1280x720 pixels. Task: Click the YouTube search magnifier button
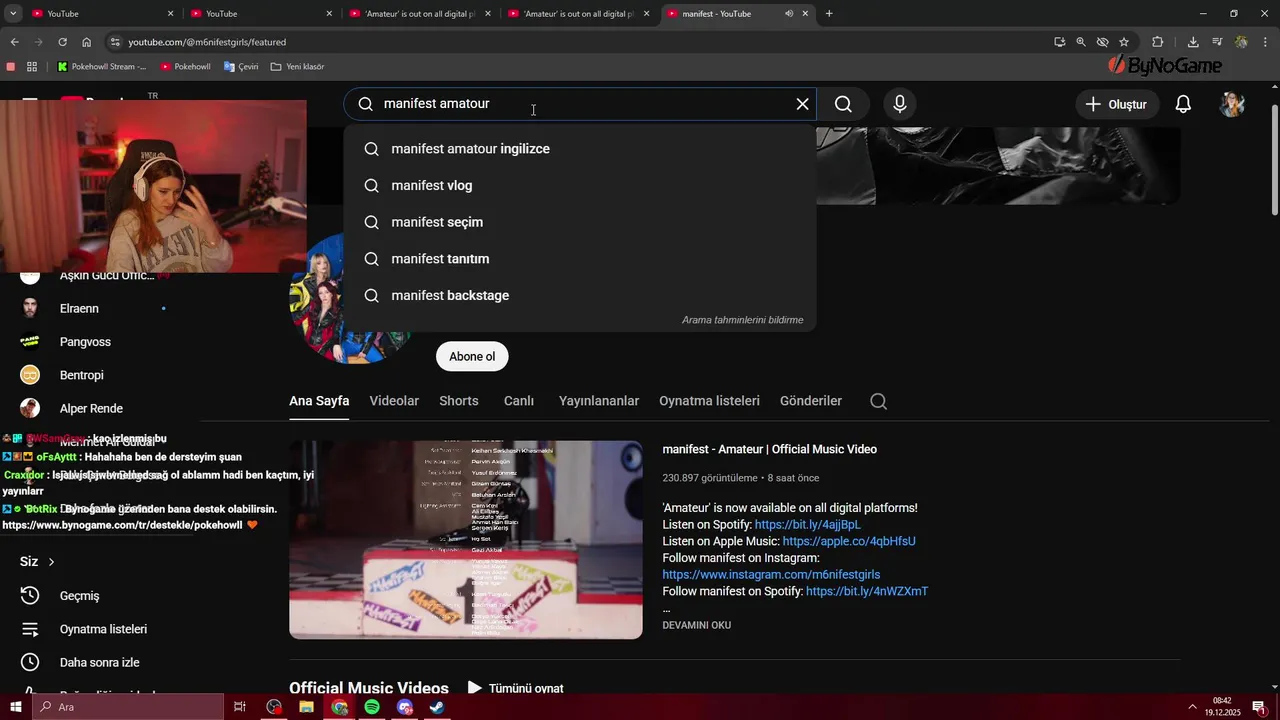pos(843,104)
